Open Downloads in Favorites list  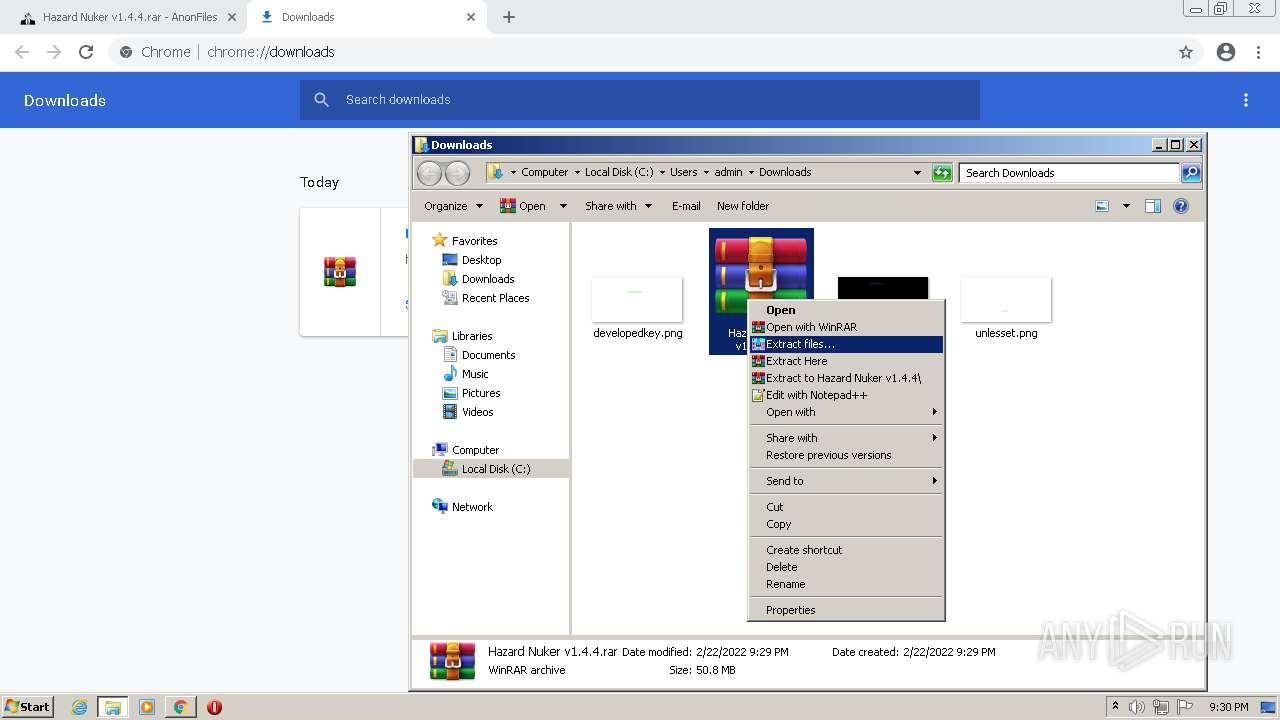pyautogui.click(x=488, y=279)
